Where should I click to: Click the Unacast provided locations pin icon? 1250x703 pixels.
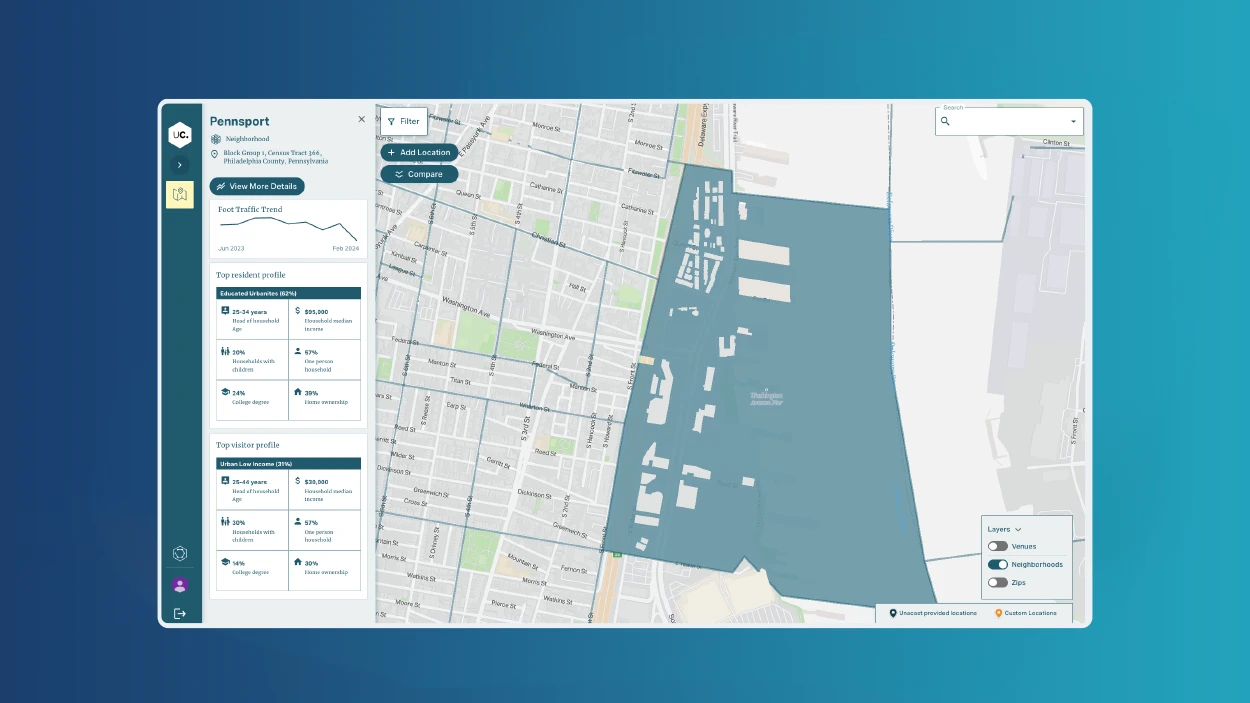(891, 613)
